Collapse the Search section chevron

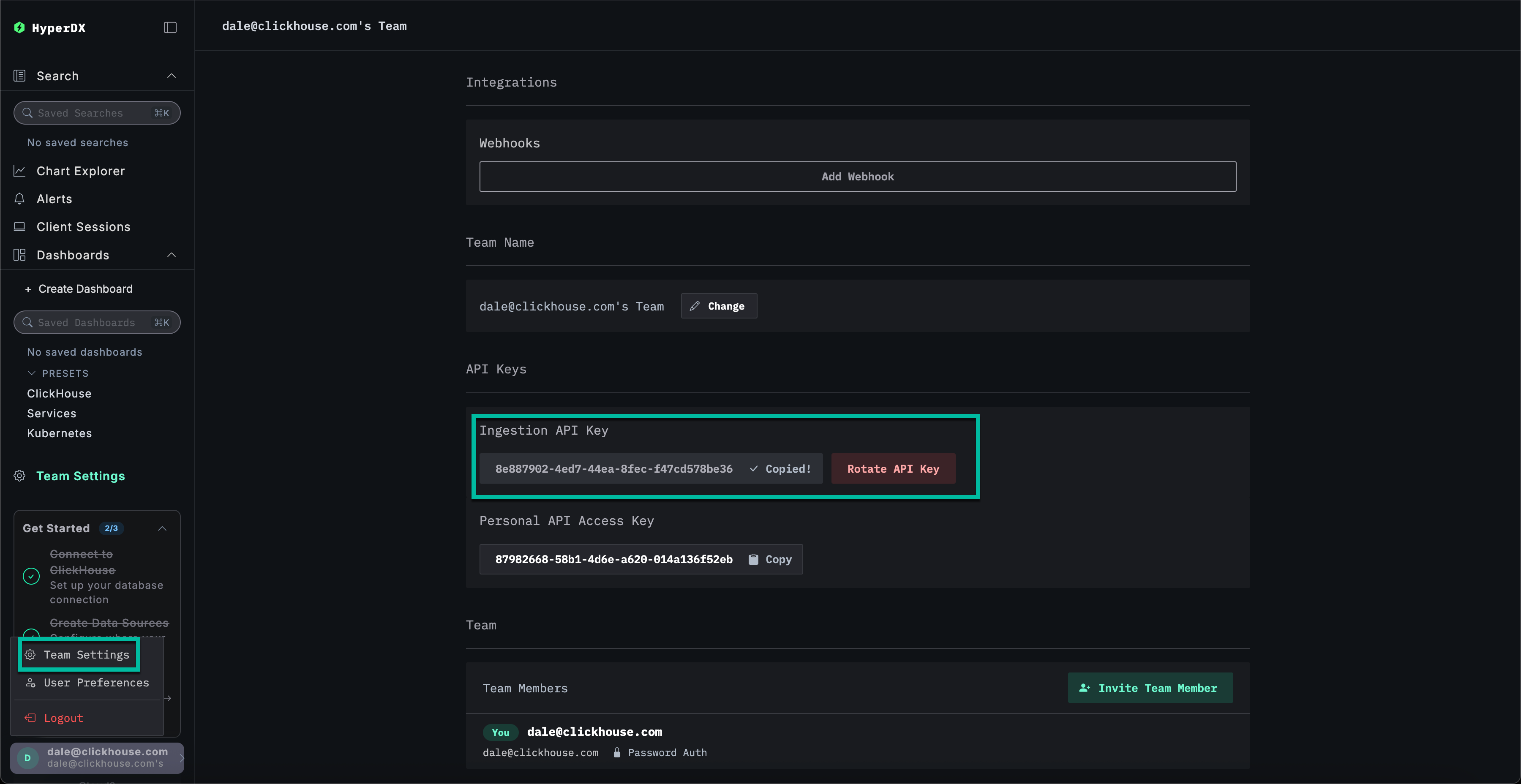171,76
